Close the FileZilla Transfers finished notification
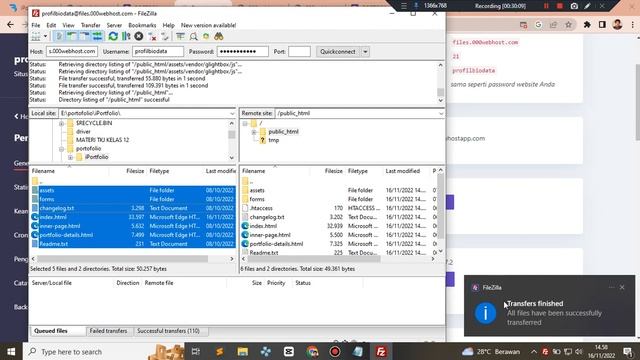Screen dimensions: 640x360 [x=622, y=287]
